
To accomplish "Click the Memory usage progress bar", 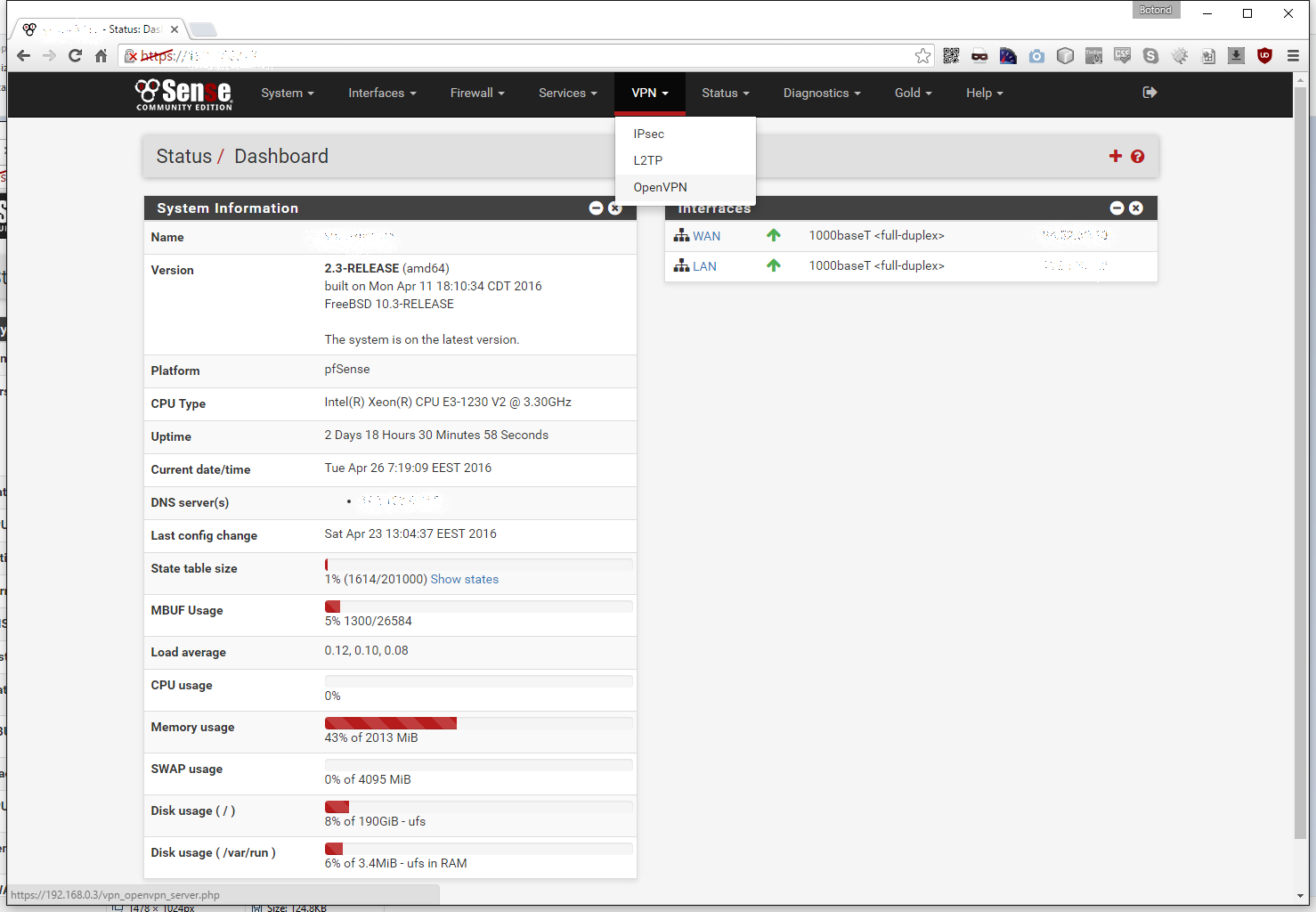I will 478,723.
